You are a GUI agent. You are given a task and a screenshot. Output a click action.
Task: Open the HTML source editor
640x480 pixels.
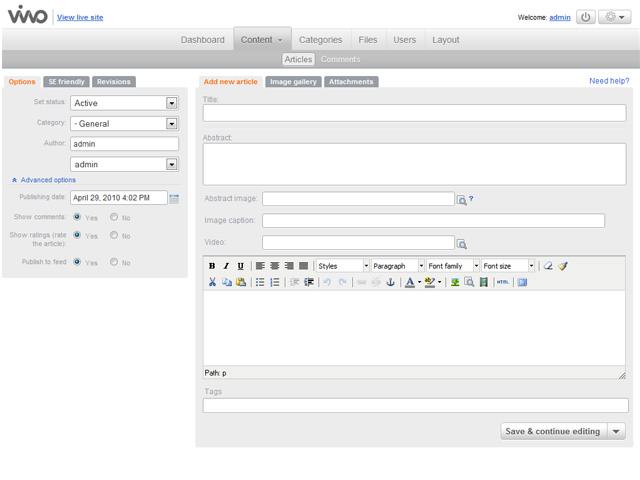(x=503, y=282)
